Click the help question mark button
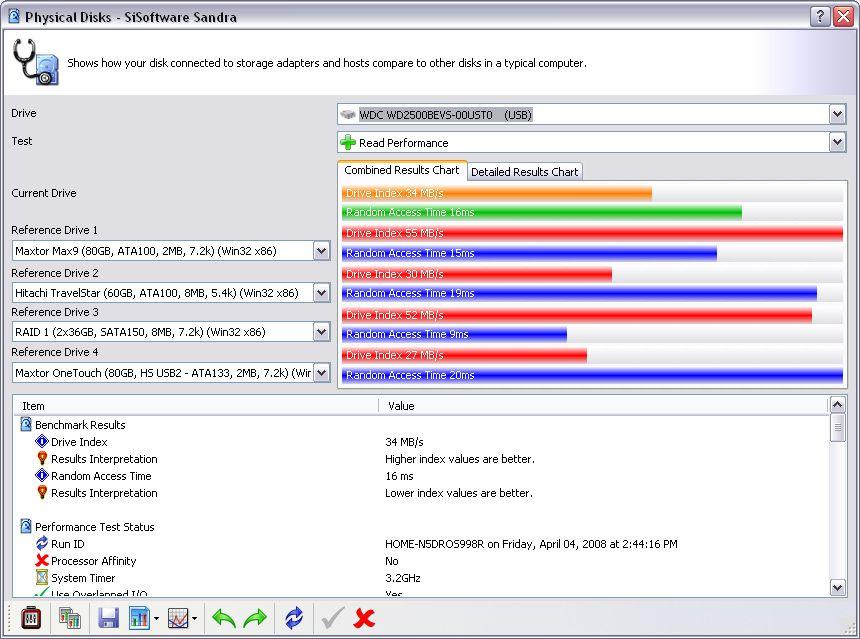This screenshot has height=639, width=860. (820, 16)
